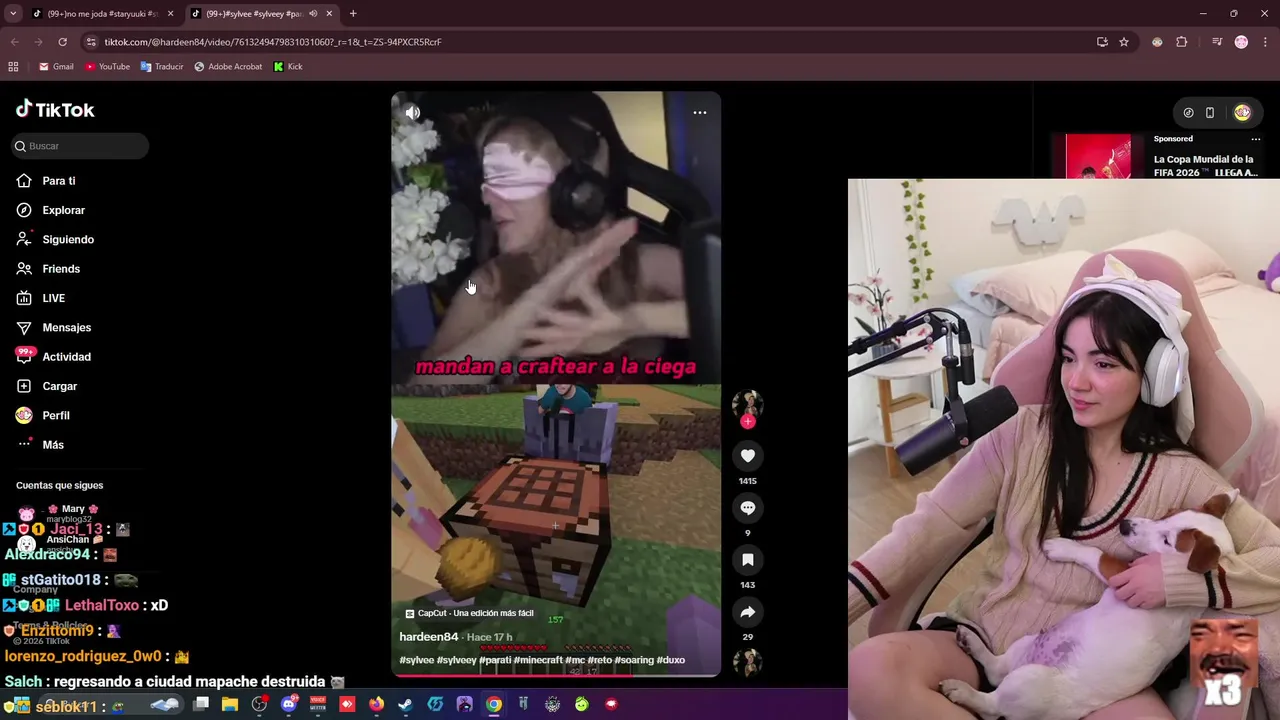Open Actividad notifications
The image size is (1280, 720).
[66, 357]
